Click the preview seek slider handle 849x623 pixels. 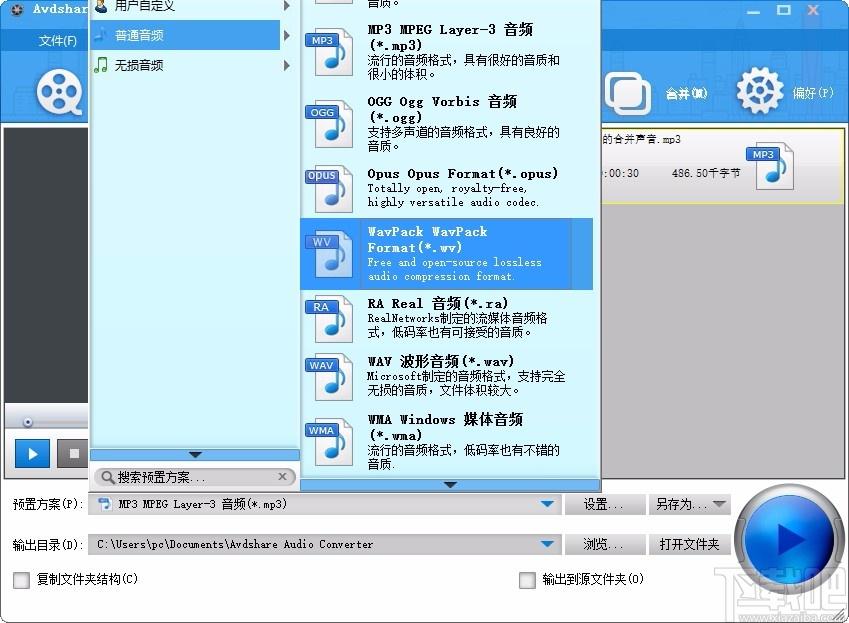tap(28, 422)
